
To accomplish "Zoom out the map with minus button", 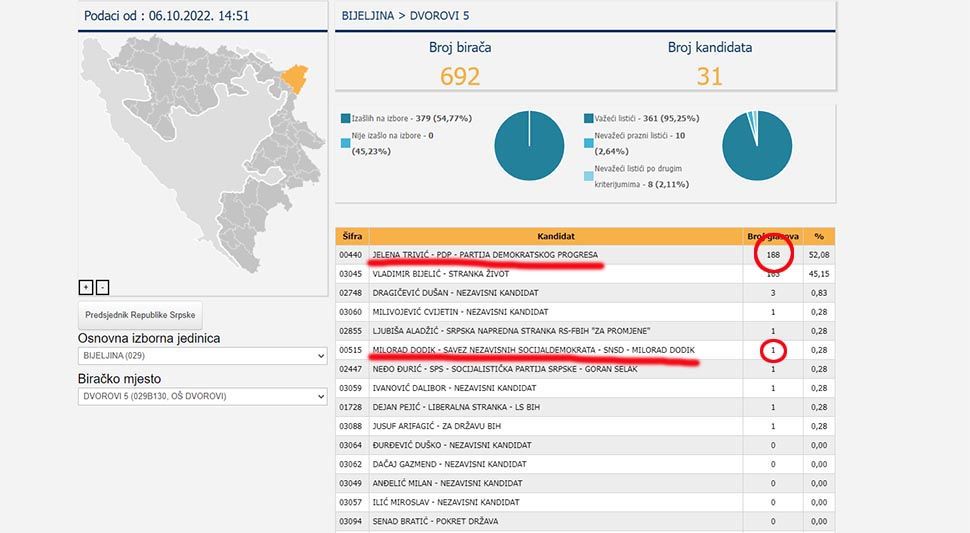I will 102,287.
